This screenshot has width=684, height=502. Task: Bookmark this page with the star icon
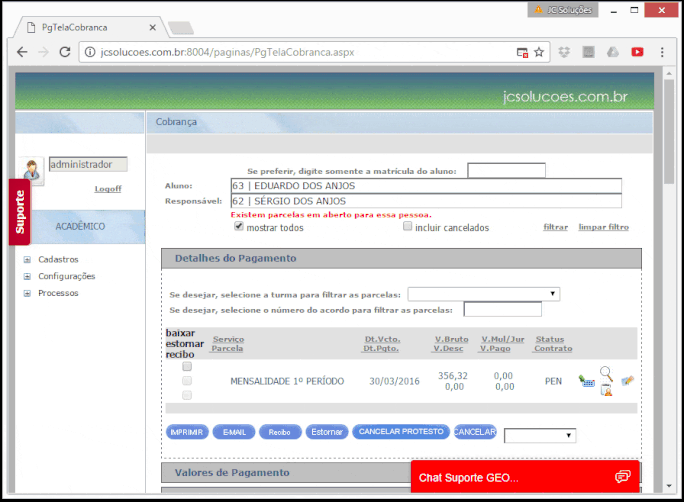[x=539, y=52]
